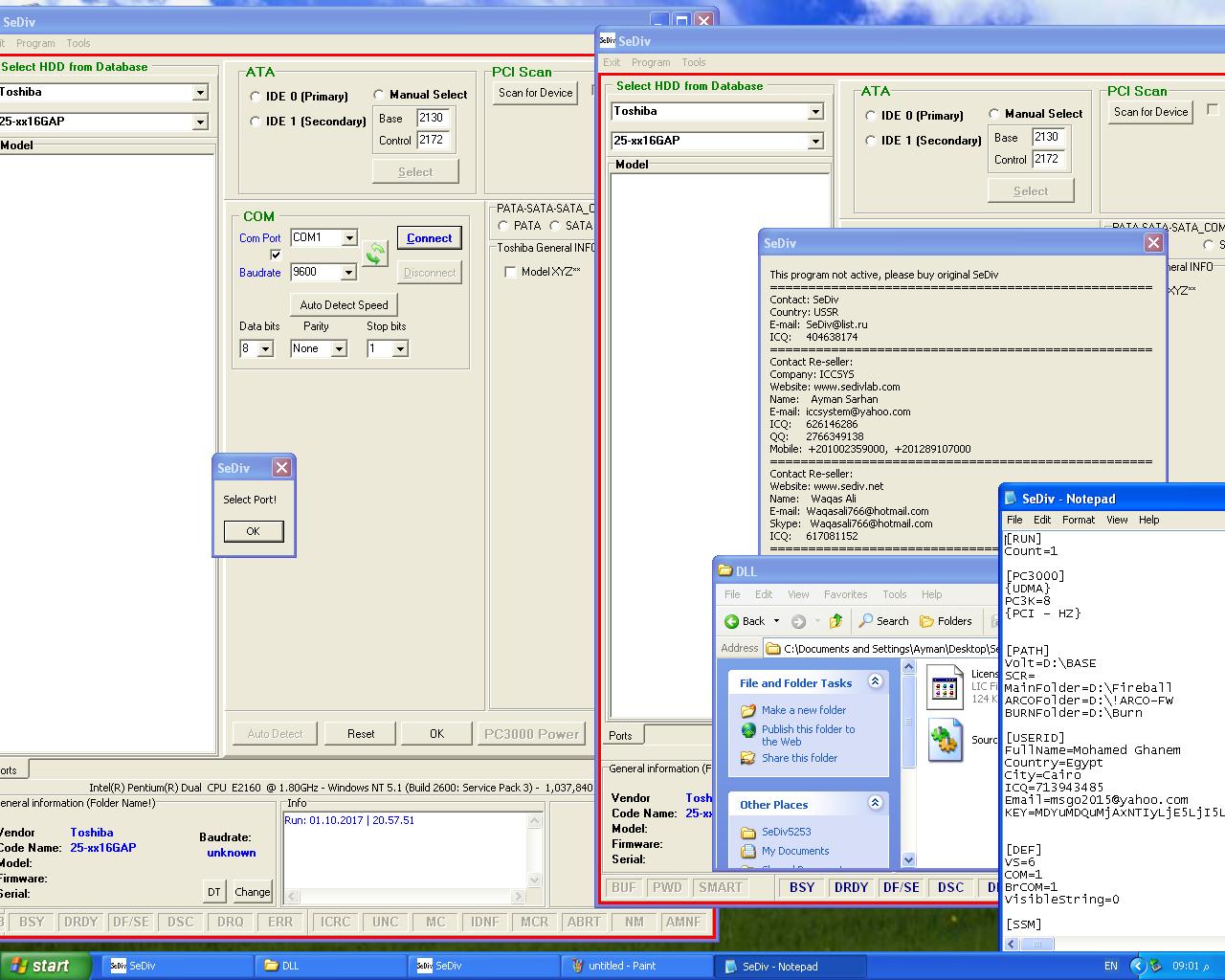This screenshot has height=980, width=1225.
Task: Open the Com Port COM1 dropdown
Action: click(349, 238)
